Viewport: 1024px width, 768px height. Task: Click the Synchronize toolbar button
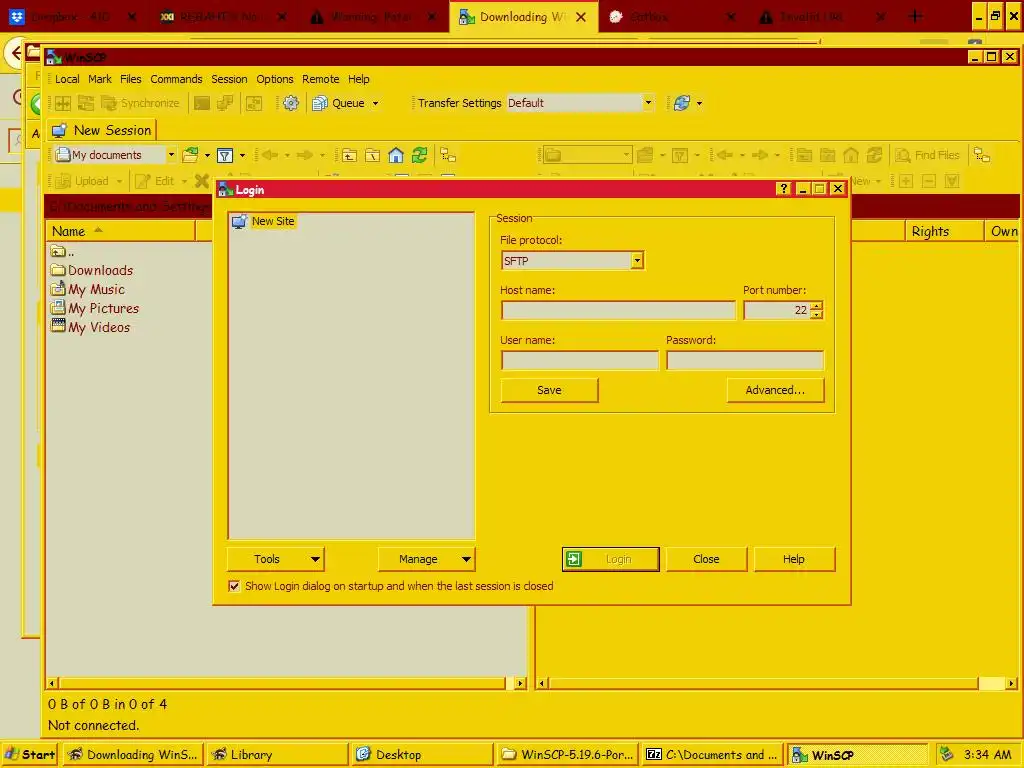tap(140, 103)
